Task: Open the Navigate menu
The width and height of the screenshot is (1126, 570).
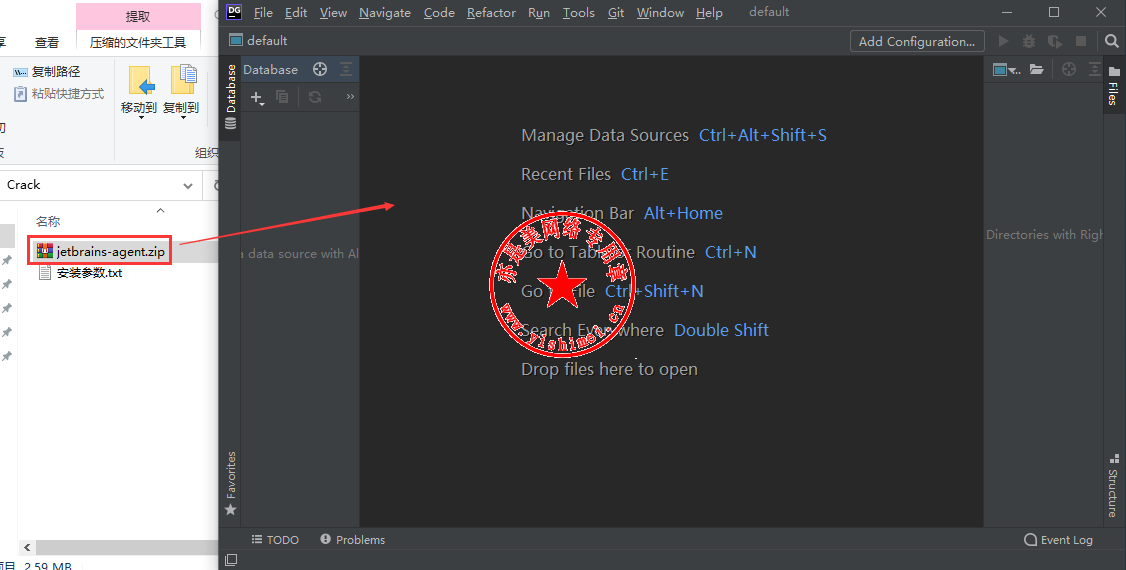Action: click(x=385, y=13)
